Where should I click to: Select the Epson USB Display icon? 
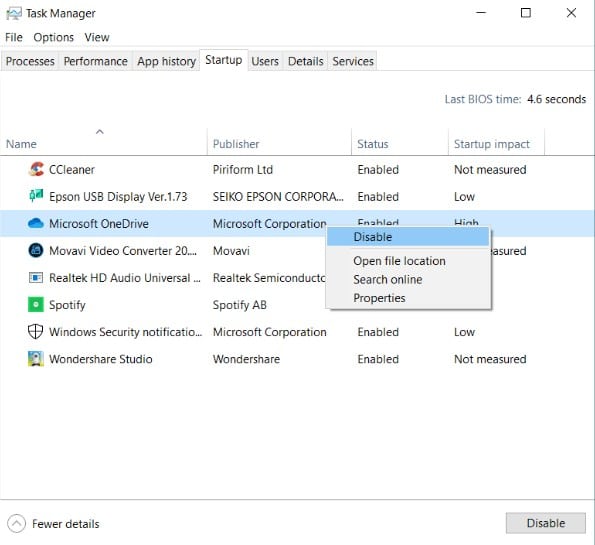[x=36, y=196]
